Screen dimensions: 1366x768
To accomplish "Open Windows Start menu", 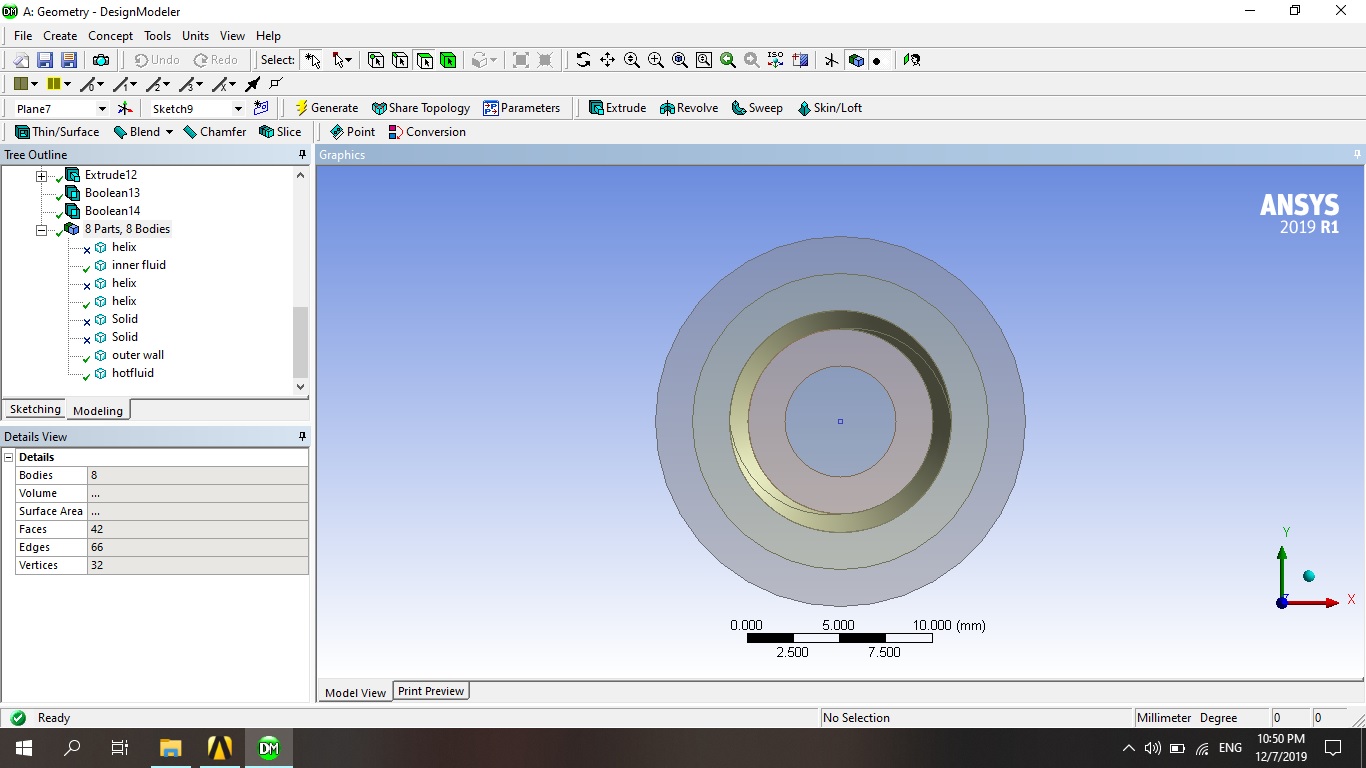I will (24, 747).
